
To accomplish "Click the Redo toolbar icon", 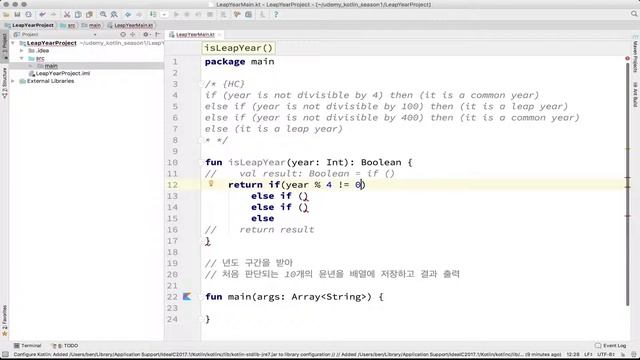I will pos(53,15).
